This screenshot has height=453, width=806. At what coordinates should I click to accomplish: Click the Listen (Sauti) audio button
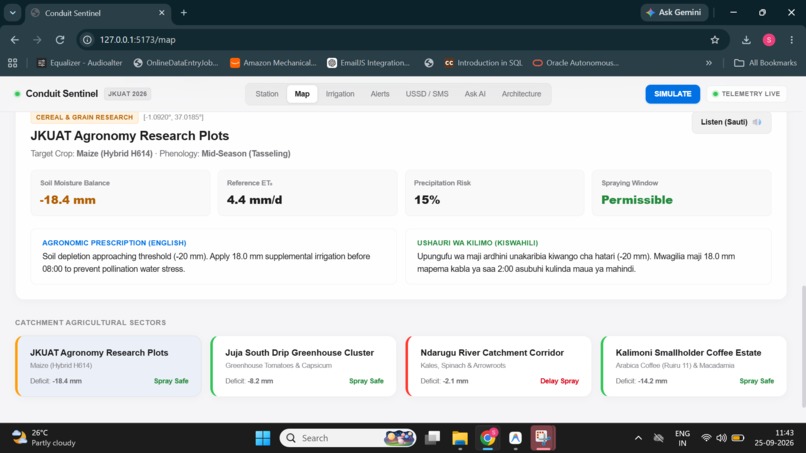pos(731,122)
